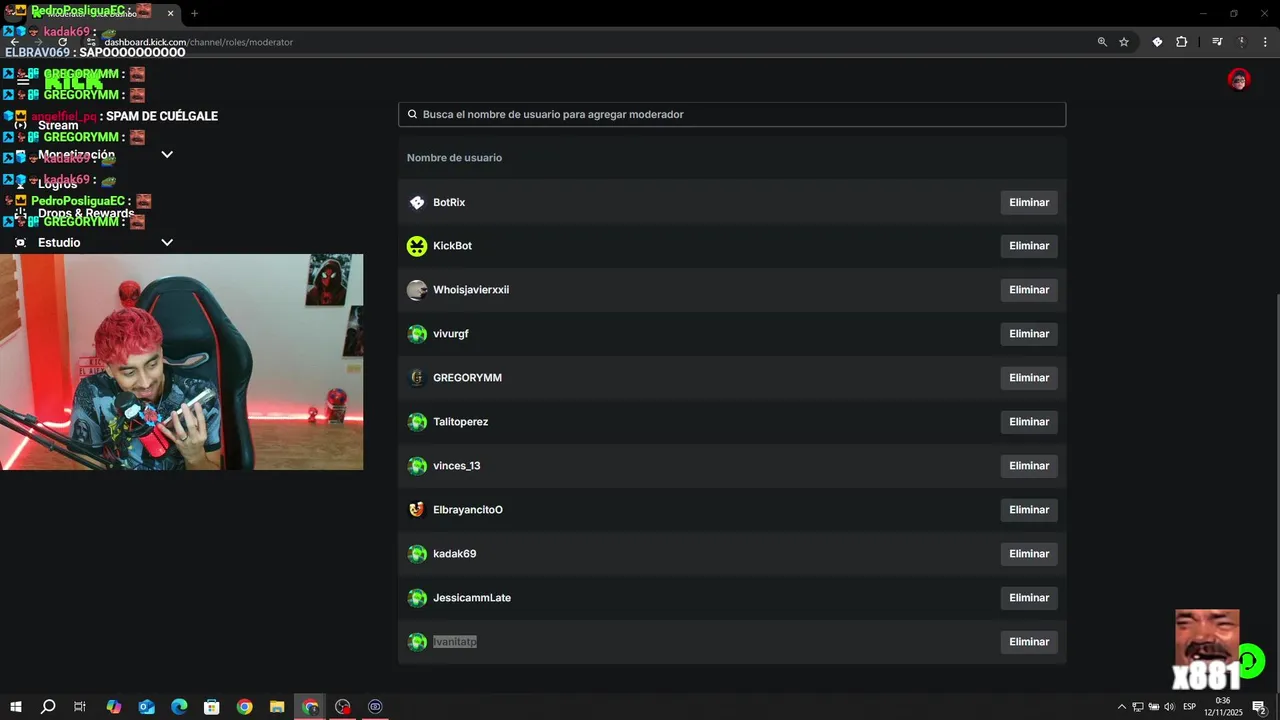Click the JessicammLate avatar icon
1280x720 pixels.
coord(417,598)
